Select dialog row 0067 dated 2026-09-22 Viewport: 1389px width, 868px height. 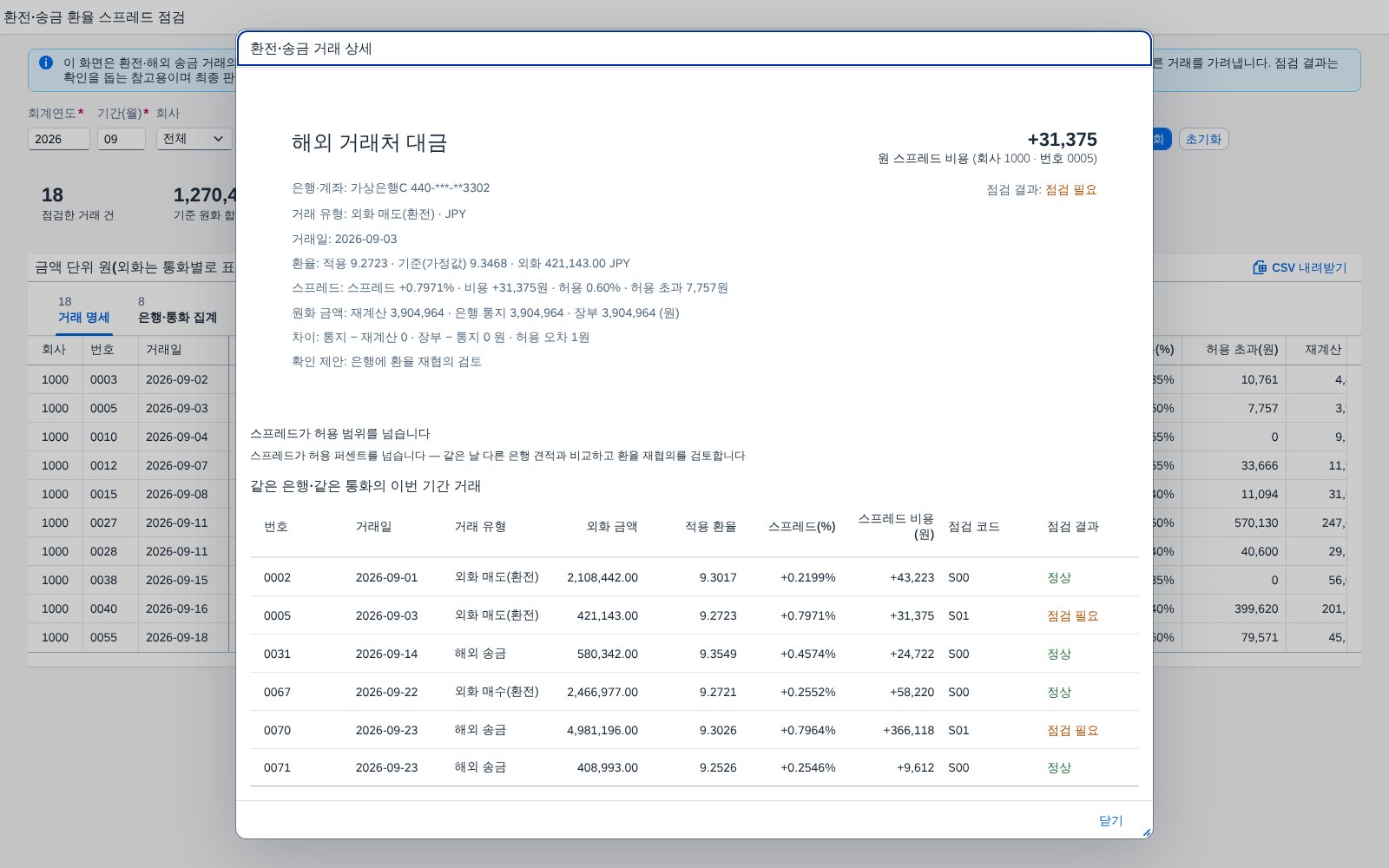coord(694,692)
